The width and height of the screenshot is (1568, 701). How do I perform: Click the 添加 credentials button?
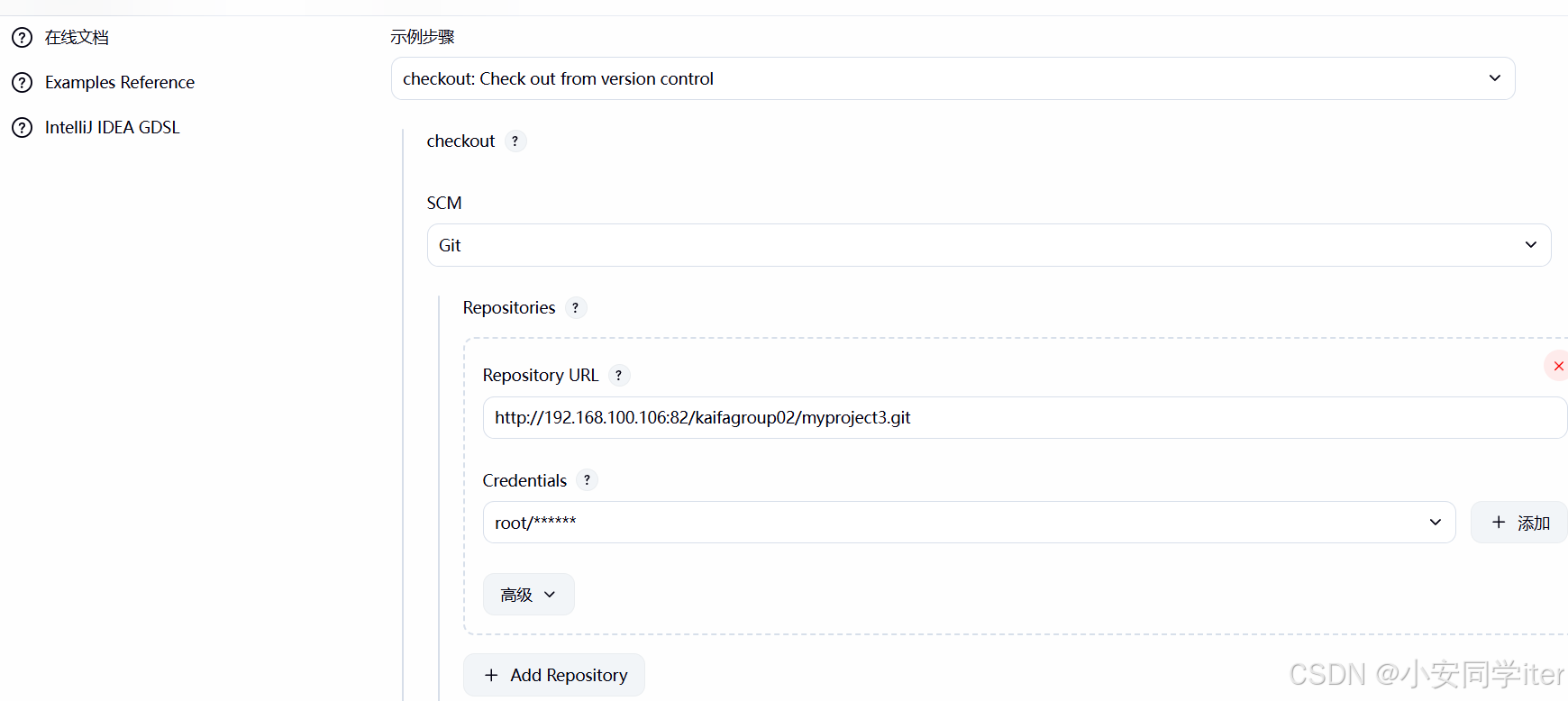(x=1520, y=523)
